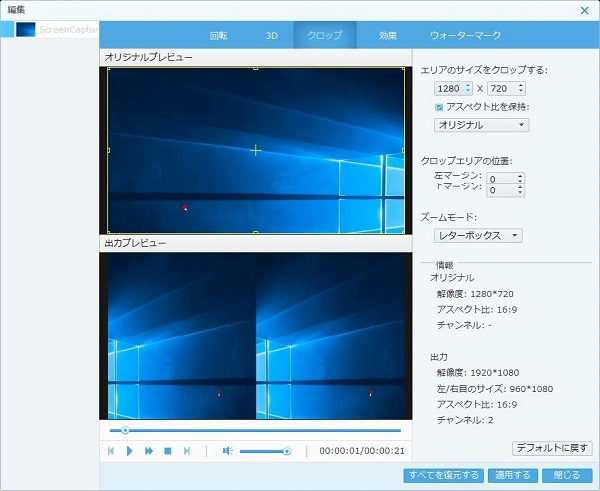The height and width of the screenshot is (491, 600).
Task: Play the video preview
Action: (x=129, y=451)
